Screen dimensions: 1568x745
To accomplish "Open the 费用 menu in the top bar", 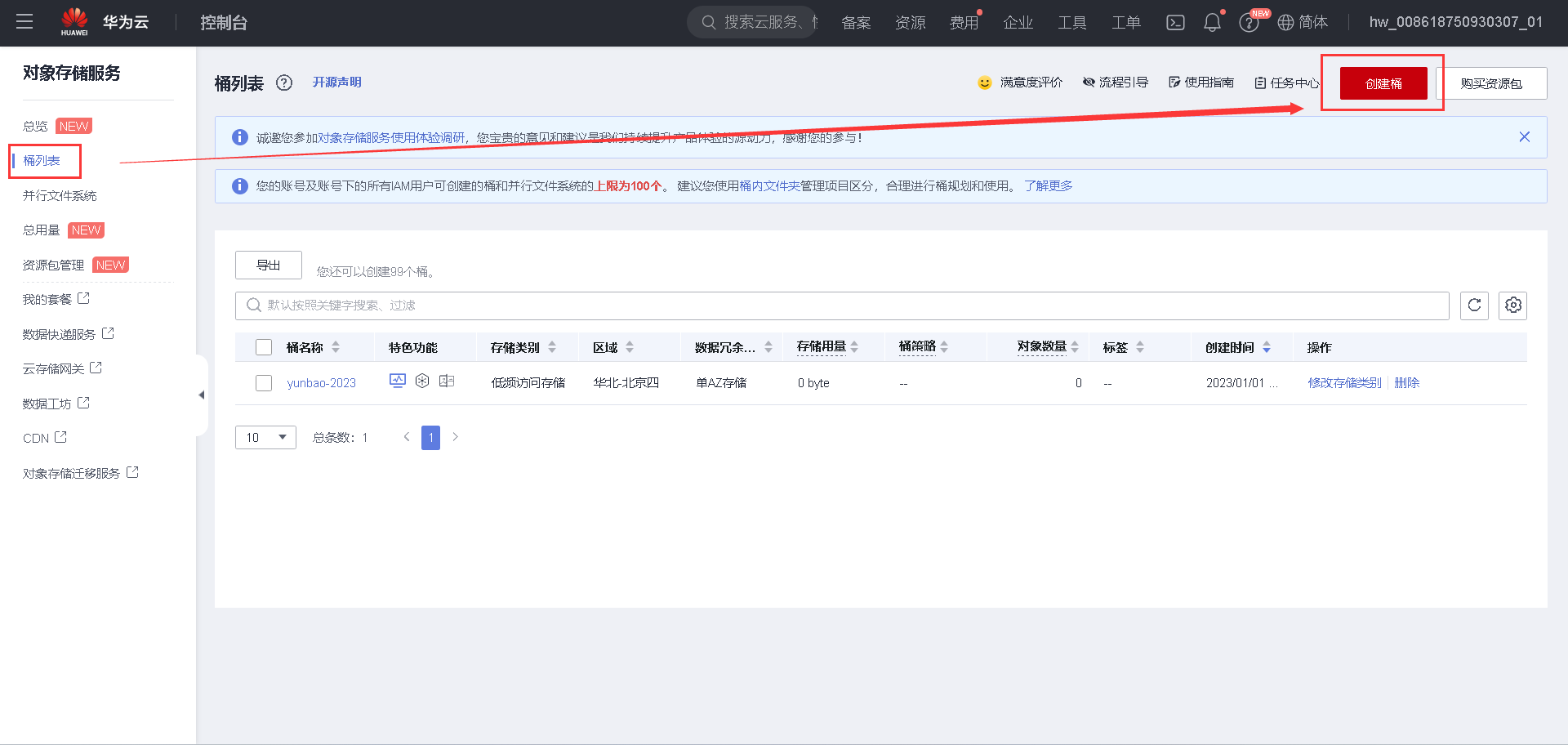I will pyautogui.click(x=964, y=22).
